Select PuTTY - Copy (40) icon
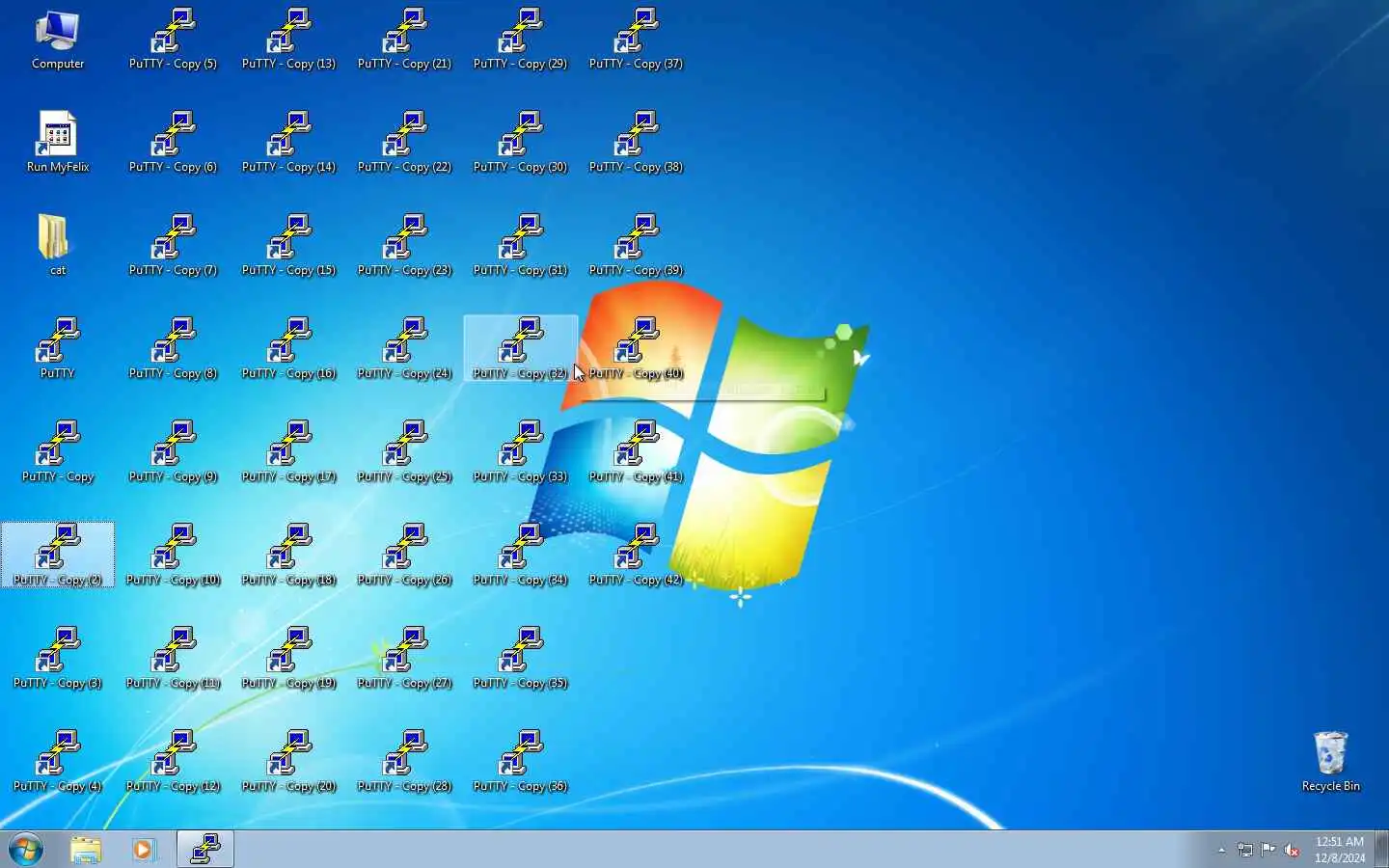1389x868 pixels. coord(637,349)
